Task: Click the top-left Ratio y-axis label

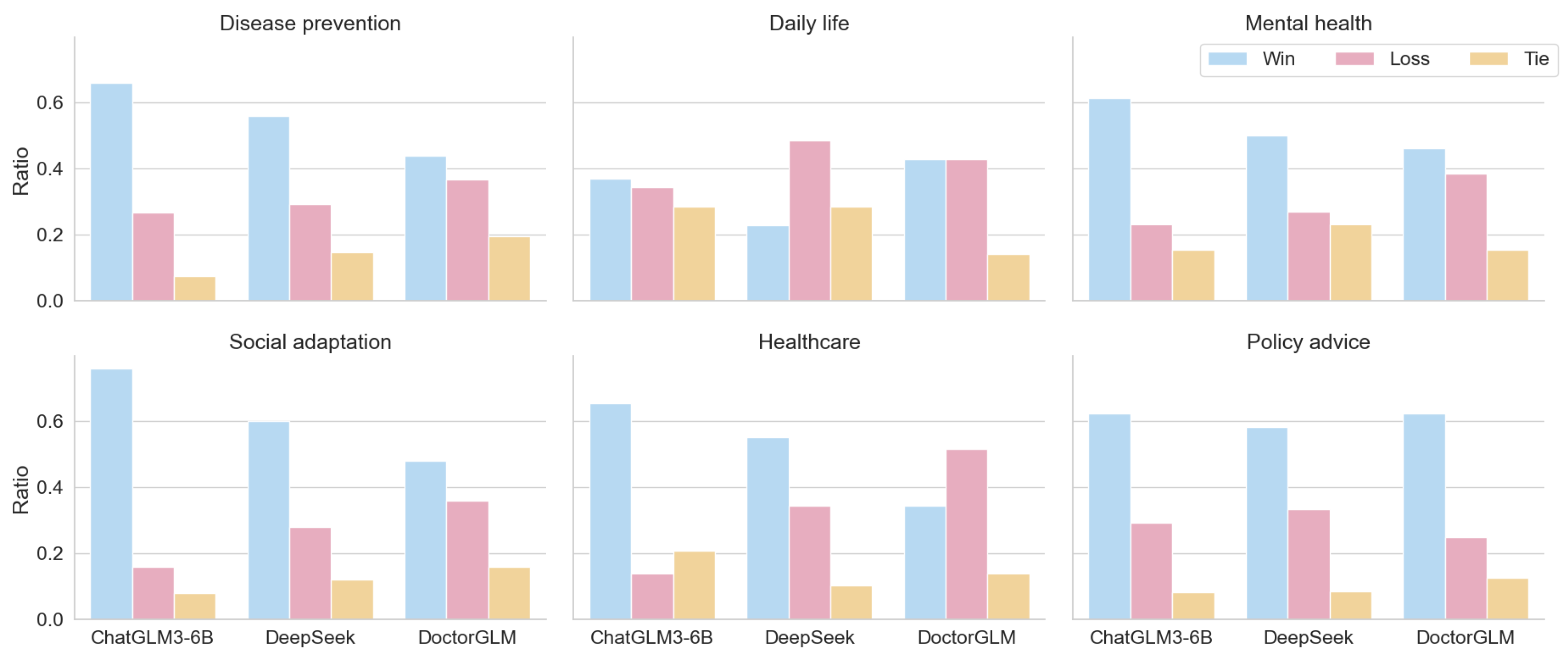Action: [21, 171]
